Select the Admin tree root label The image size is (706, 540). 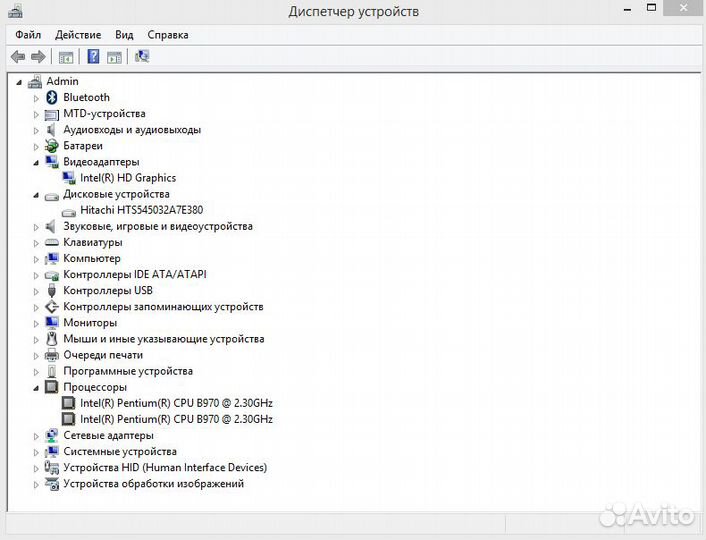point(63,81)
